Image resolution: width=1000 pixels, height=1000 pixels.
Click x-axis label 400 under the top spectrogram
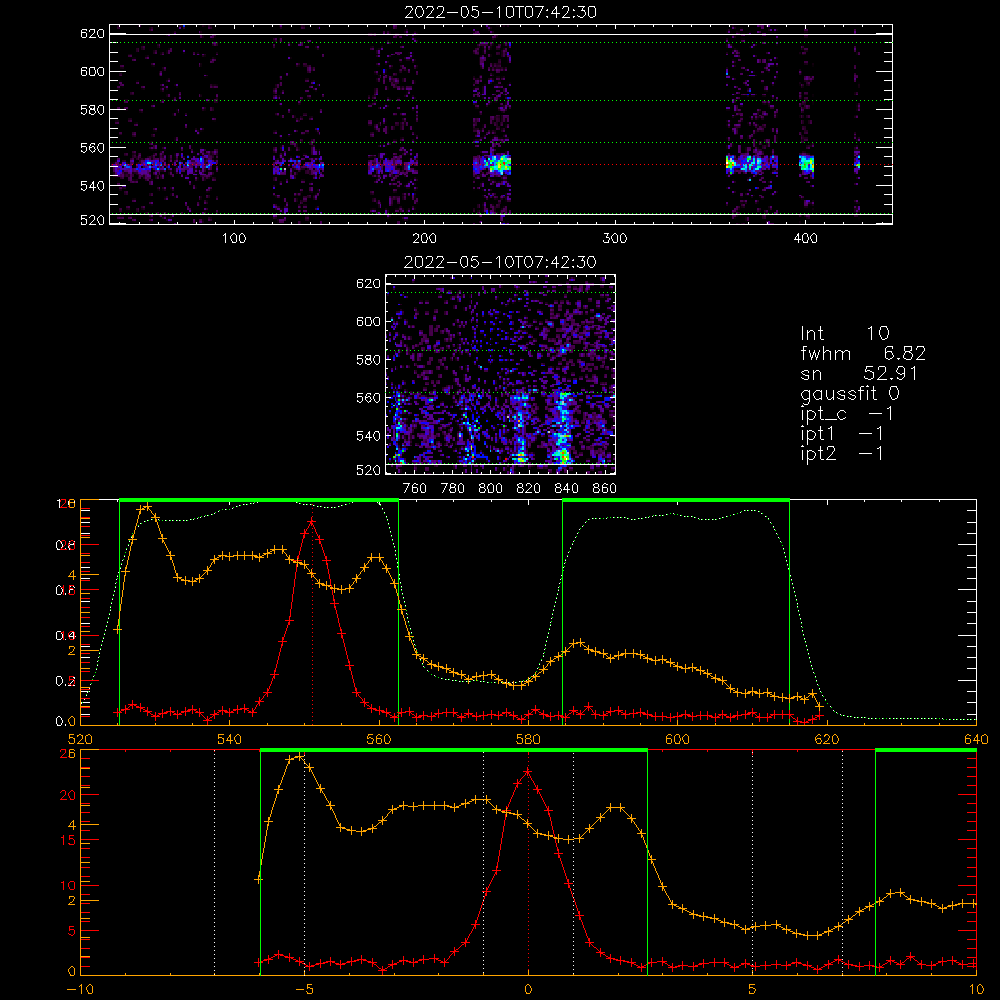coord(805,239)
